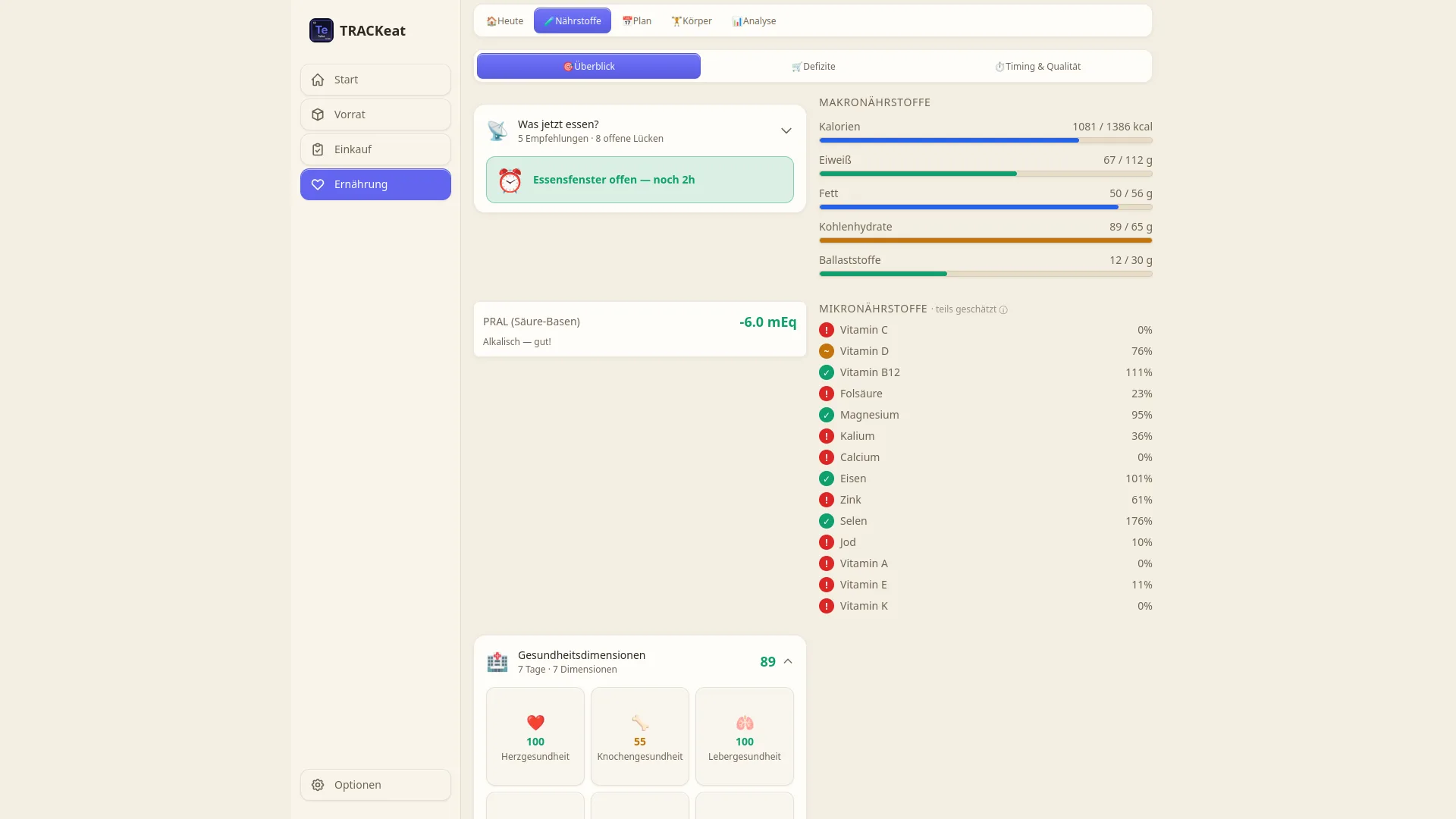The width and height of the screenshot is (1456, 819).
Task: Click the hospital icon beside Gesundheitsdimensionen
Action: (x=497, y=661)
